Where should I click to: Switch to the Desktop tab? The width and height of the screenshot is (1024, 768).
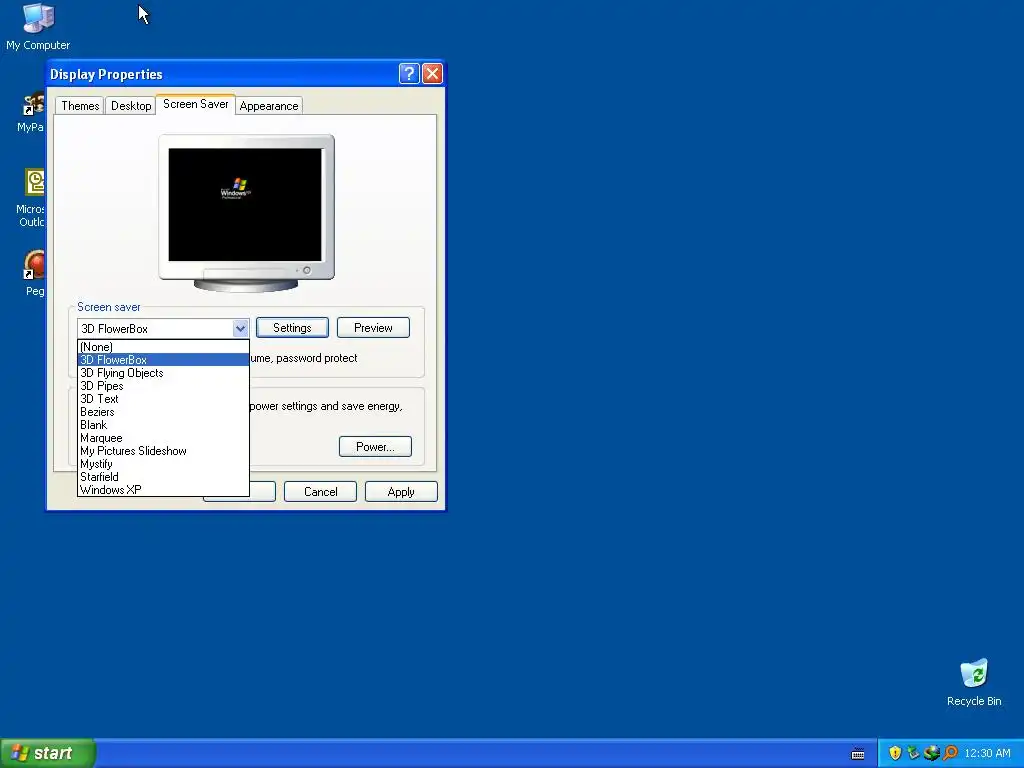[x=131, y=106]
